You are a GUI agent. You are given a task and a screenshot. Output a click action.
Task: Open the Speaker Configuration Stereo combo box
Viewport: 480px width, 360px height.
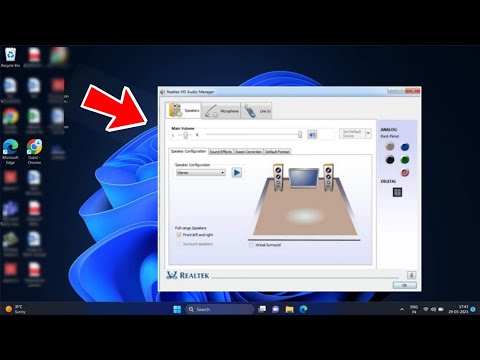[201, 173]
